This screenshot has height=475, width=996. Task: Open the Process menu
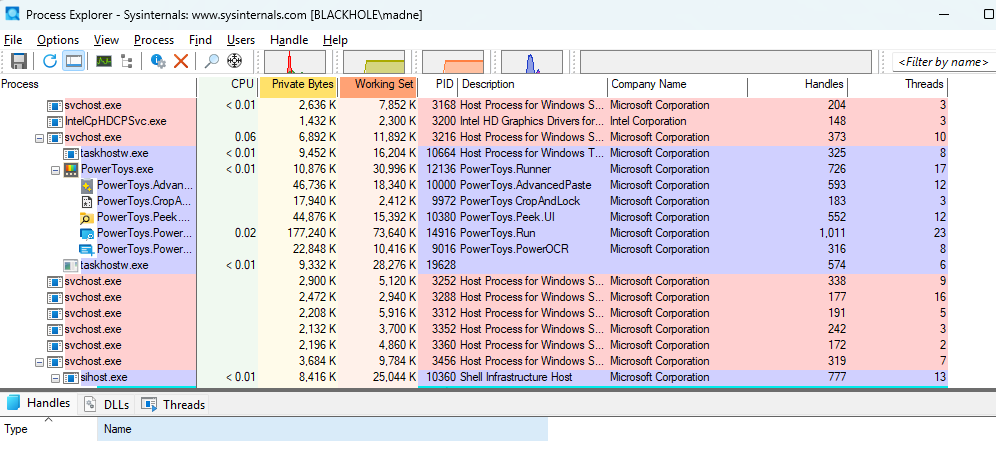pos(154,40)
